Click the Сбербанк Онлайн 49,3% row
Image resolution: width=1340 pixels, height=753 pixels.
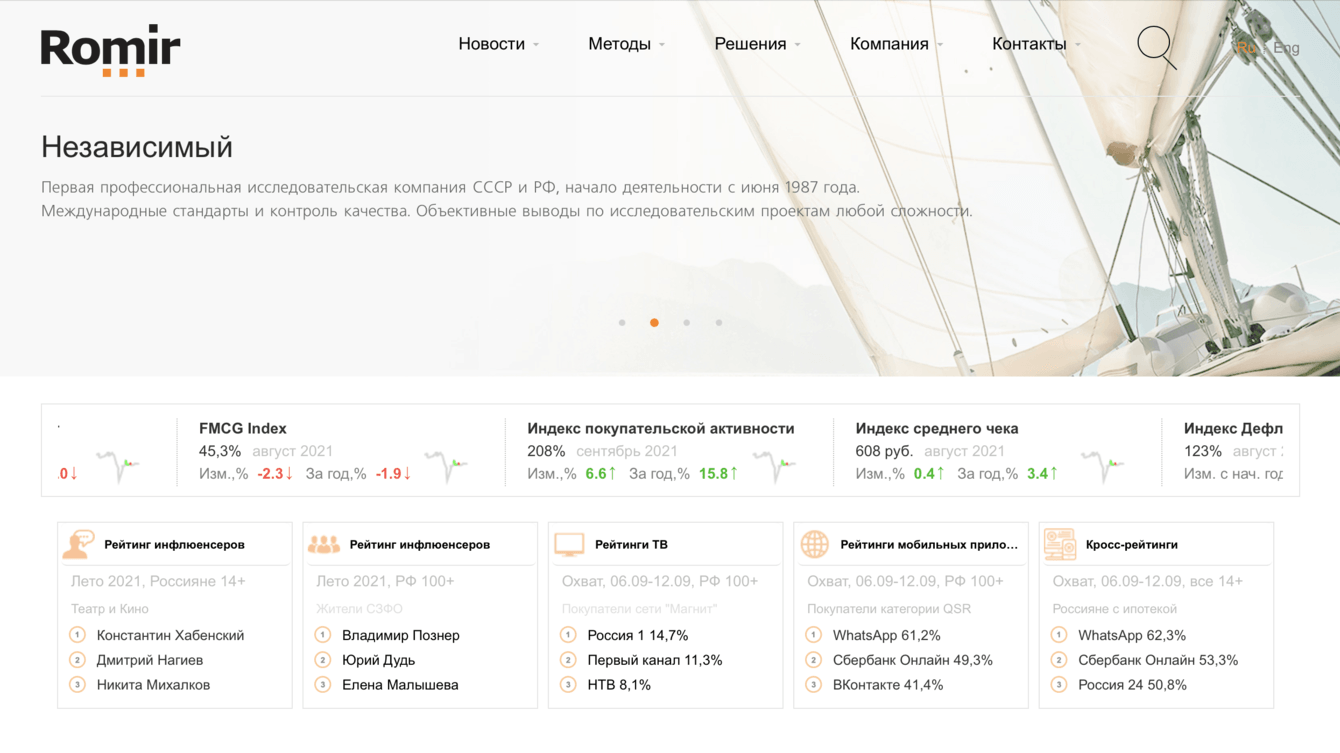(x=913, y=660)
